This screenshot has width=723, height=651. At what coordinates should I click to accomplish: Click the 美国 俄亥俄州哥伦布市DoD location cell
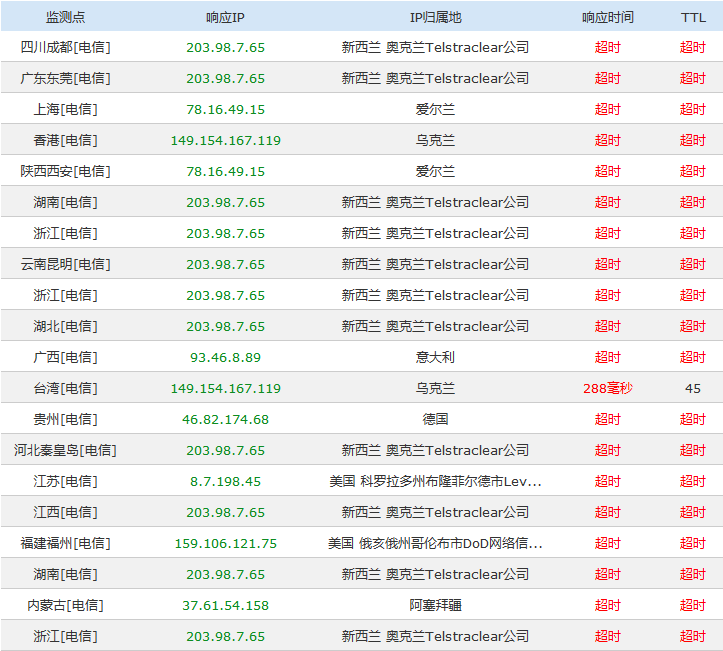[435, 543]
